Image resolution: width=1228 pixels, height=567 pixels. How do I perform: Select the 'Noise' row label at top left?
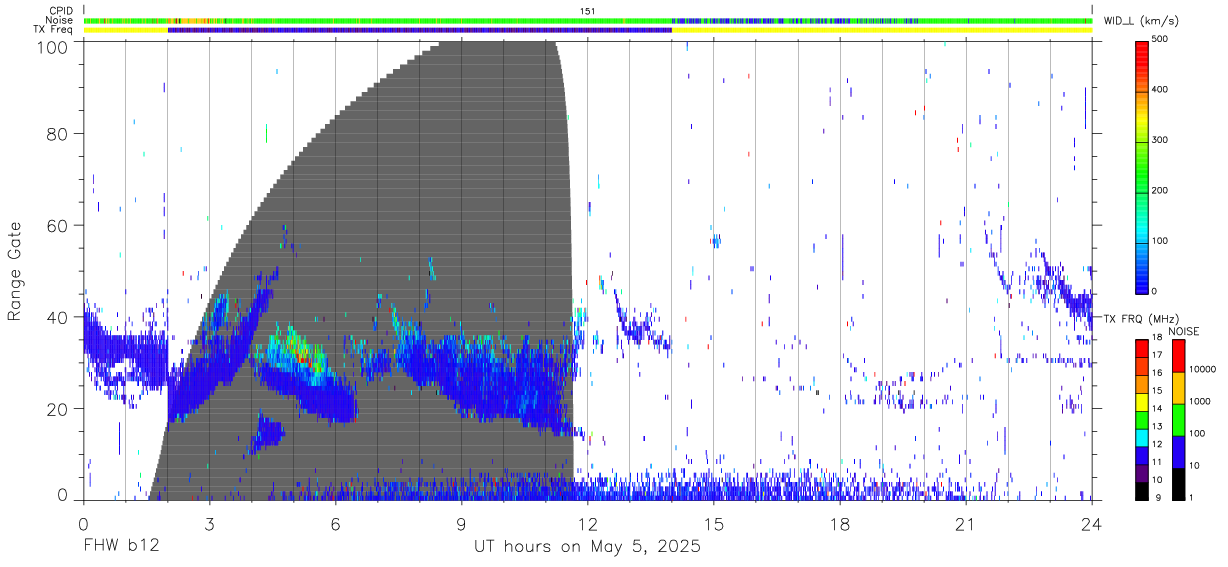[x=61, y=20]
